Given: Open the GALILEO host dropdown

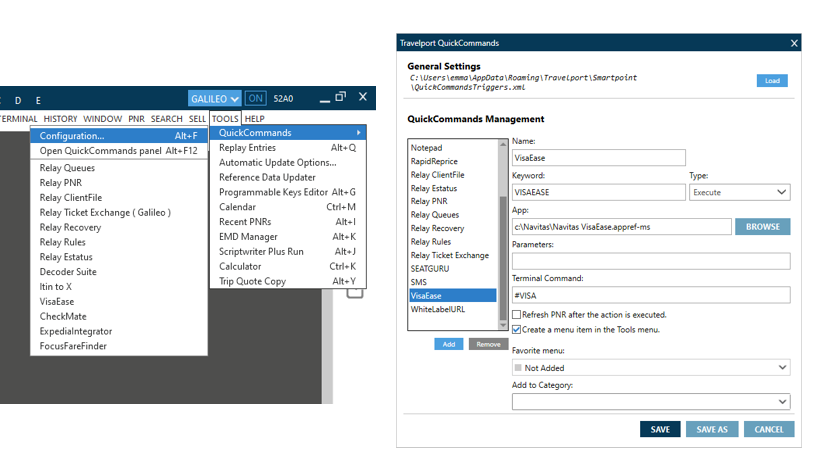Looking at the screenshot, I should coord(214,99).
